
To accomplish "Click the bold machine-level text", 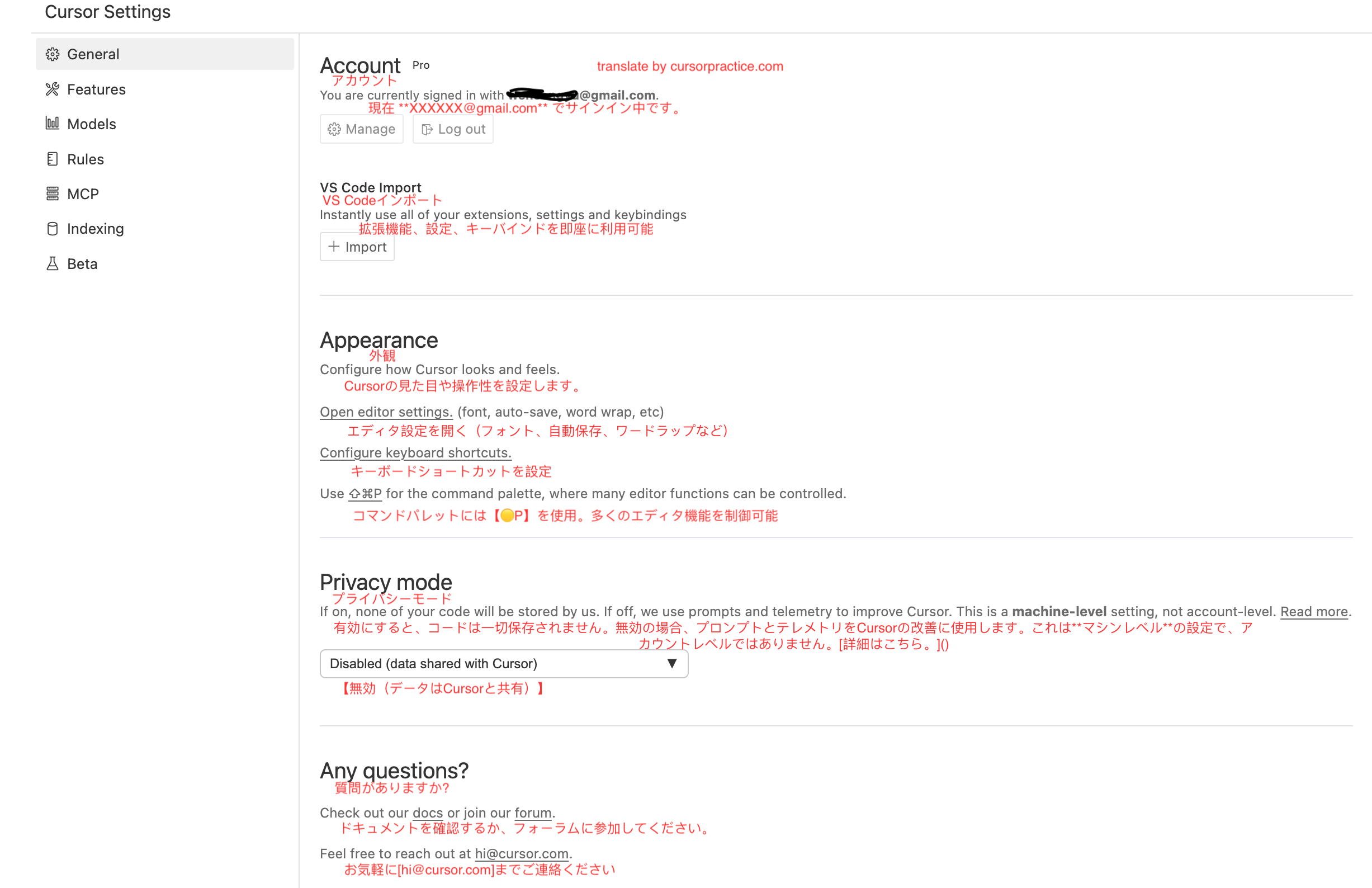I will 1059,612.
